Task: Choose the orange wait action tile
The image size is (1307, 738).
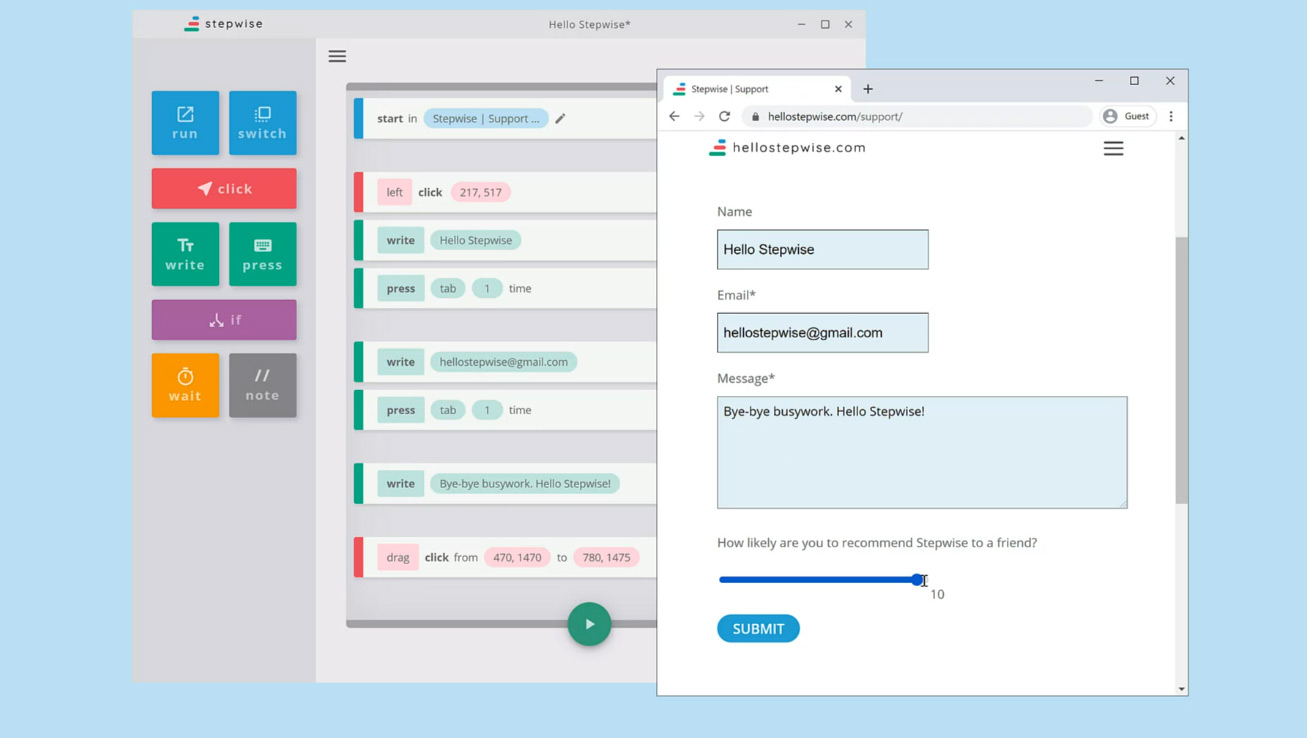Action: click(x=185, y=385)
